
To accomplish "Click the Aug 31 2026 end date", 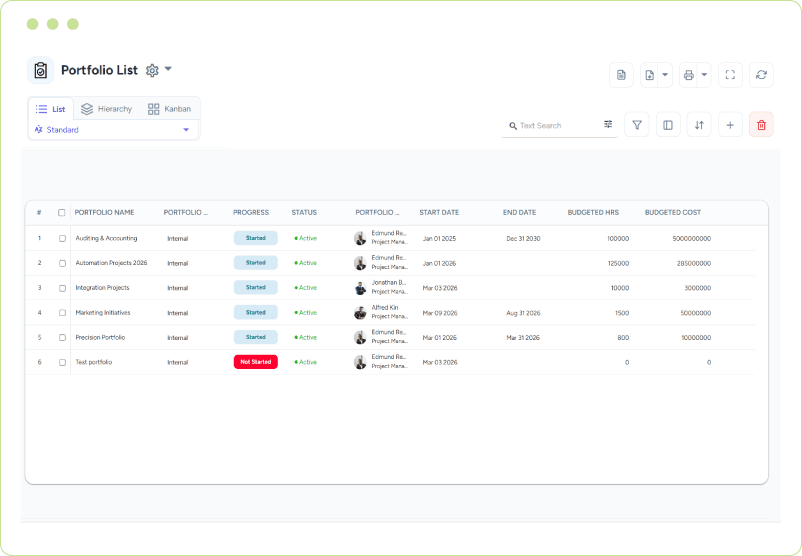I will click(x=523, y=313).
